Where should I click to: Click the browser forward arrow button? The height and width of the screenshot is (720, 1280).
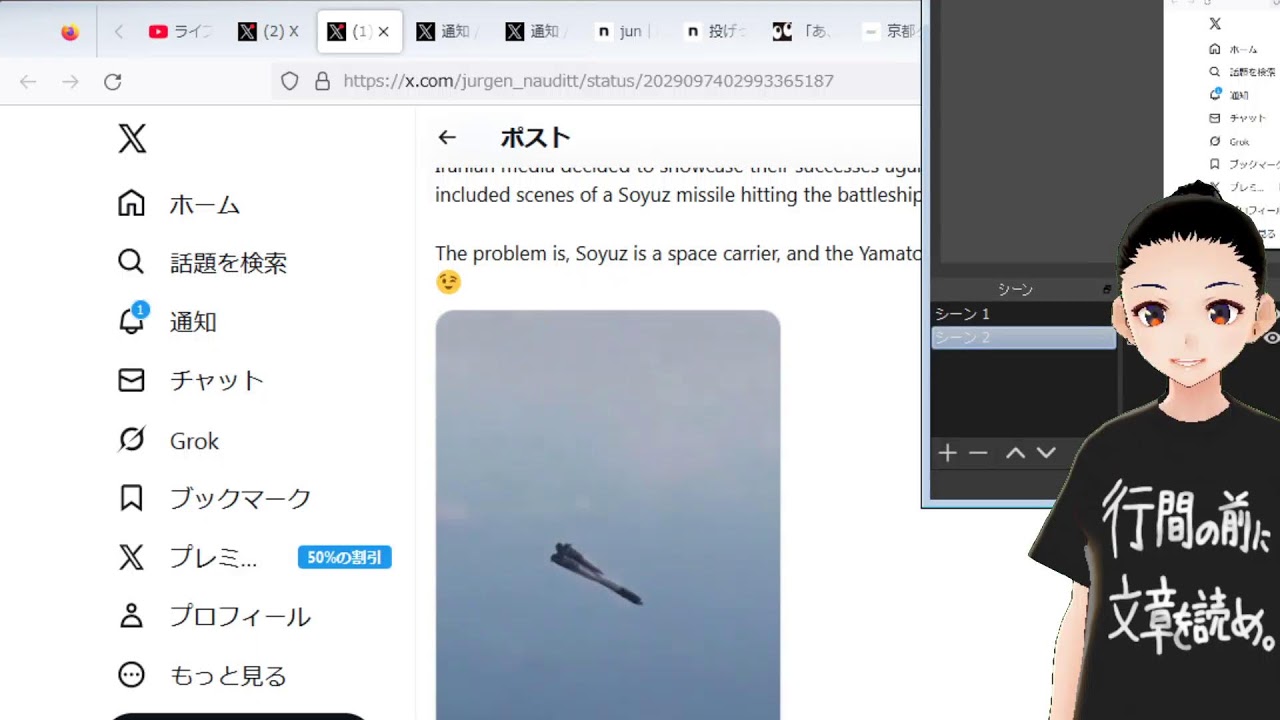70,82
